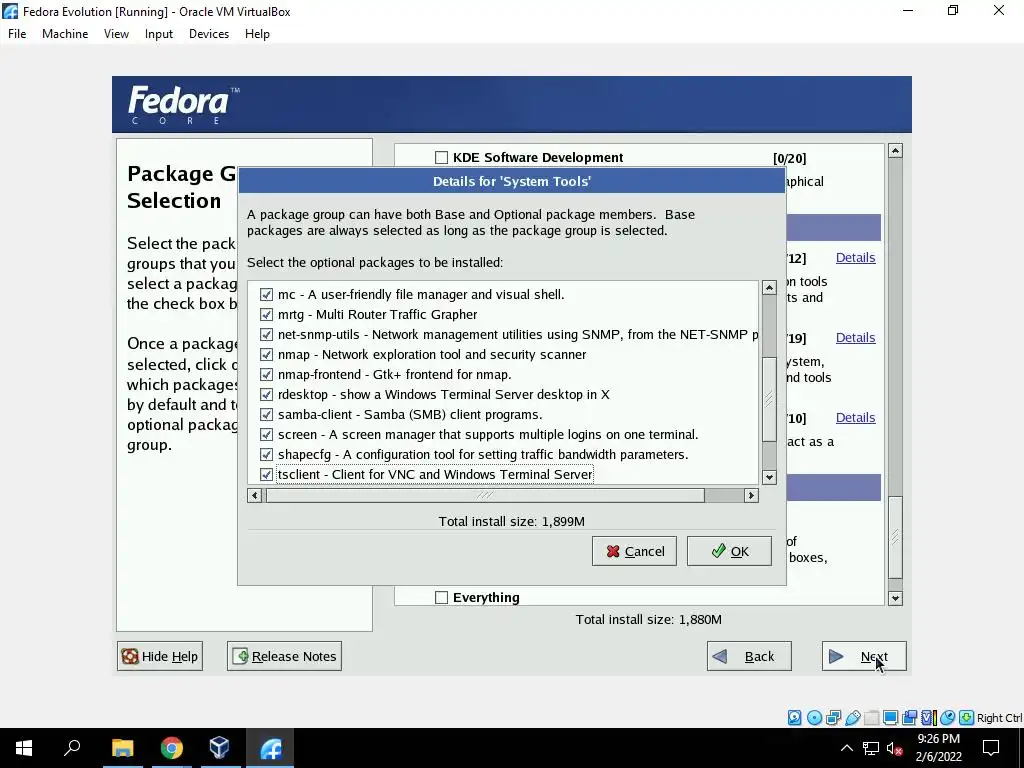Select Fedora Evolution VM taskbar icon
Image resolution: width=1024 pixels, height=768 pixels.
click(270, 748)
